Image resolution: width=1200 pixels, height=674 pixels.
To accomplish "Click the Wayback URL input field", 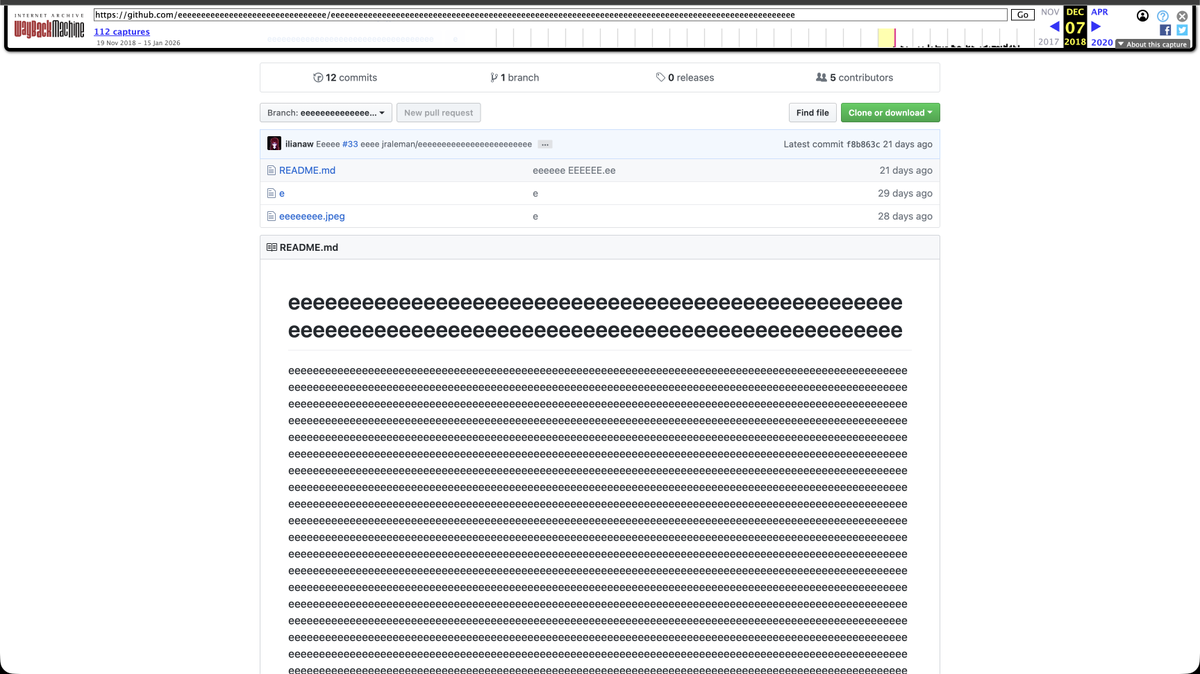I will point(550,15).
